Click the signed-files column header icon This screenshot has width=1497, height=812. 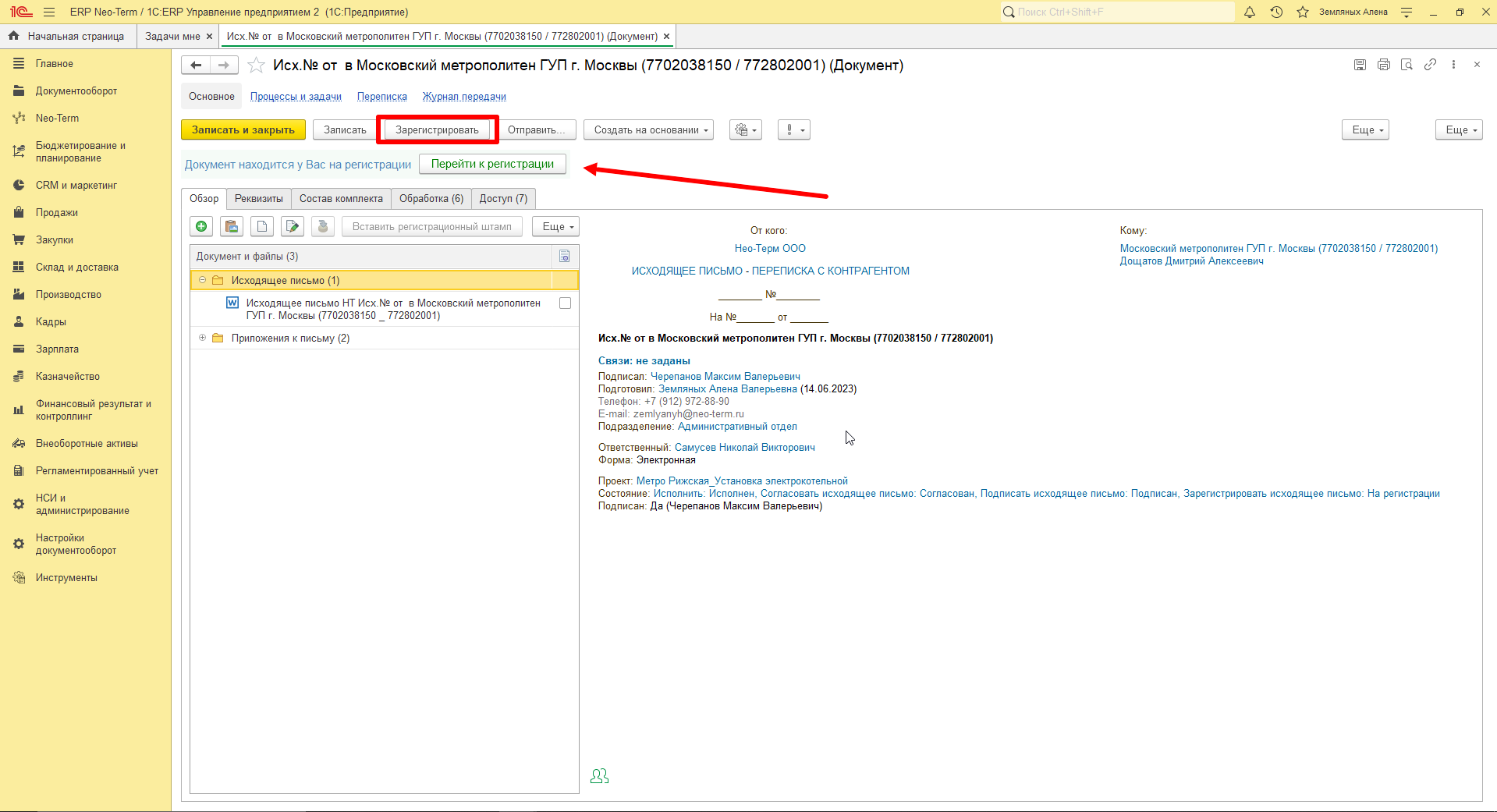pos(565,257)
